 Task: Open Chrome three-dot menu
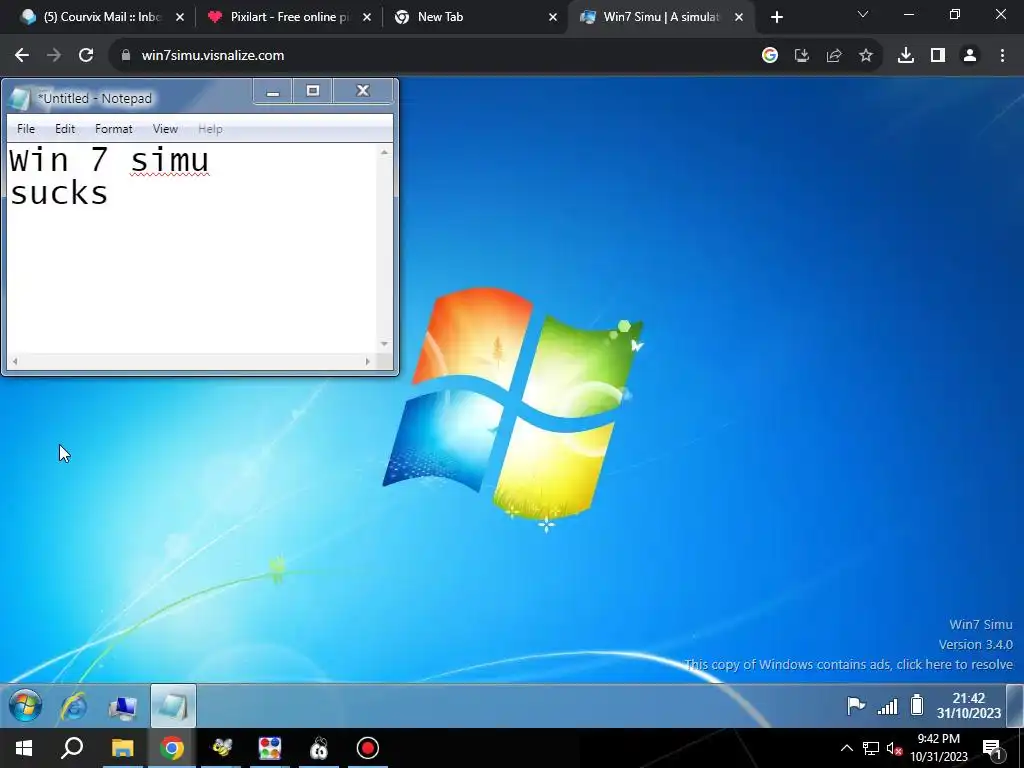coord(1002,56)
